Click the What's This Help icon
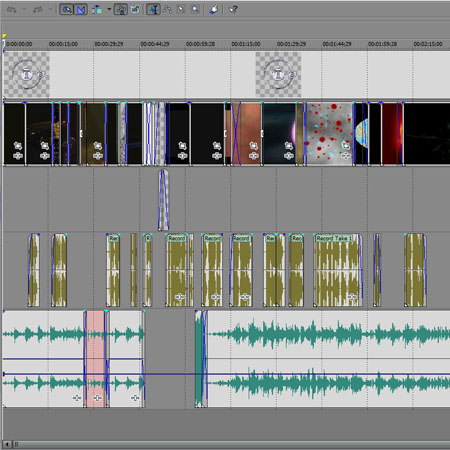 tap(233, 9)
